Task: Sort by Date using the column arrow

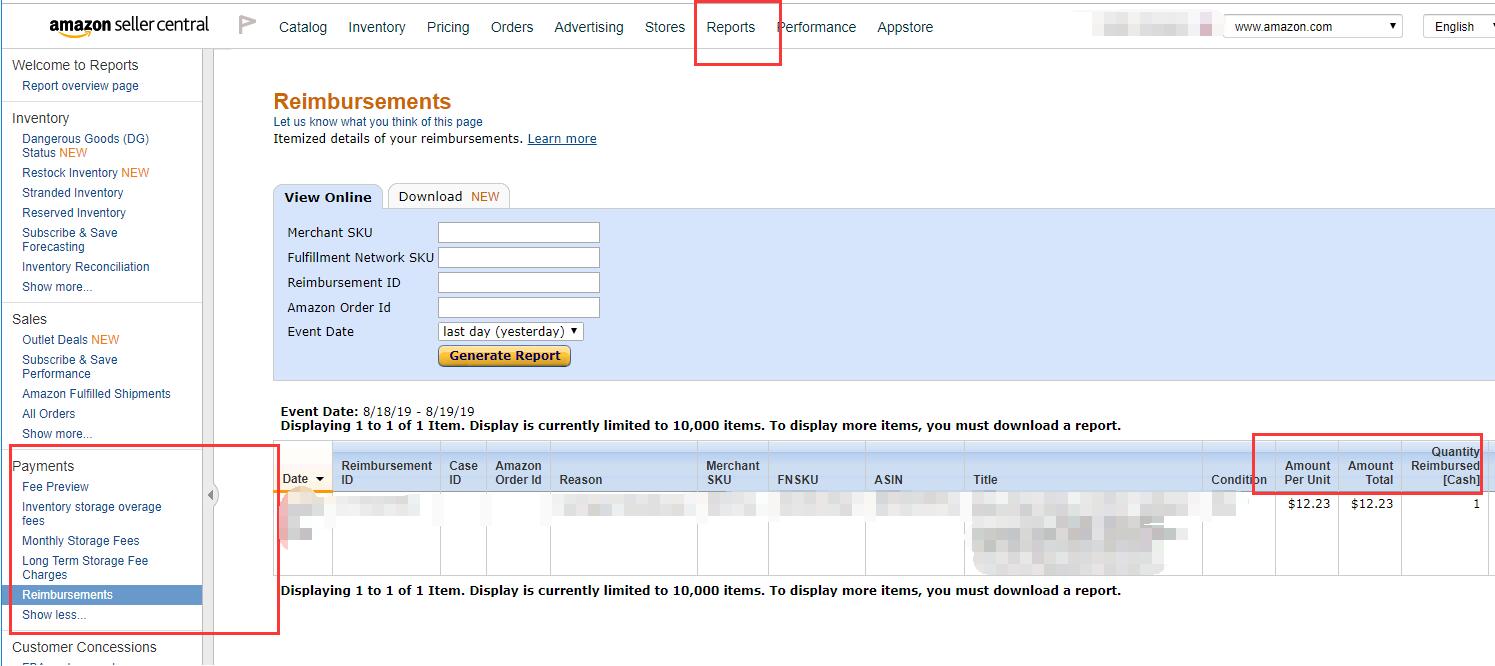Action: [x=320, y=479]
